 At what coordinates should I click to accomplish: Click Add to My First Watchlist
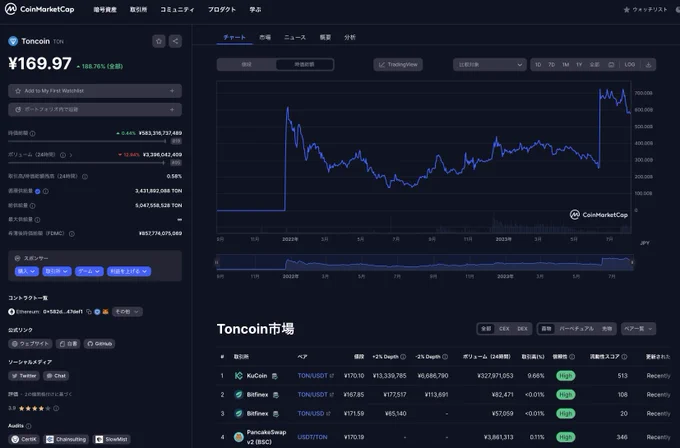point(95,91)
